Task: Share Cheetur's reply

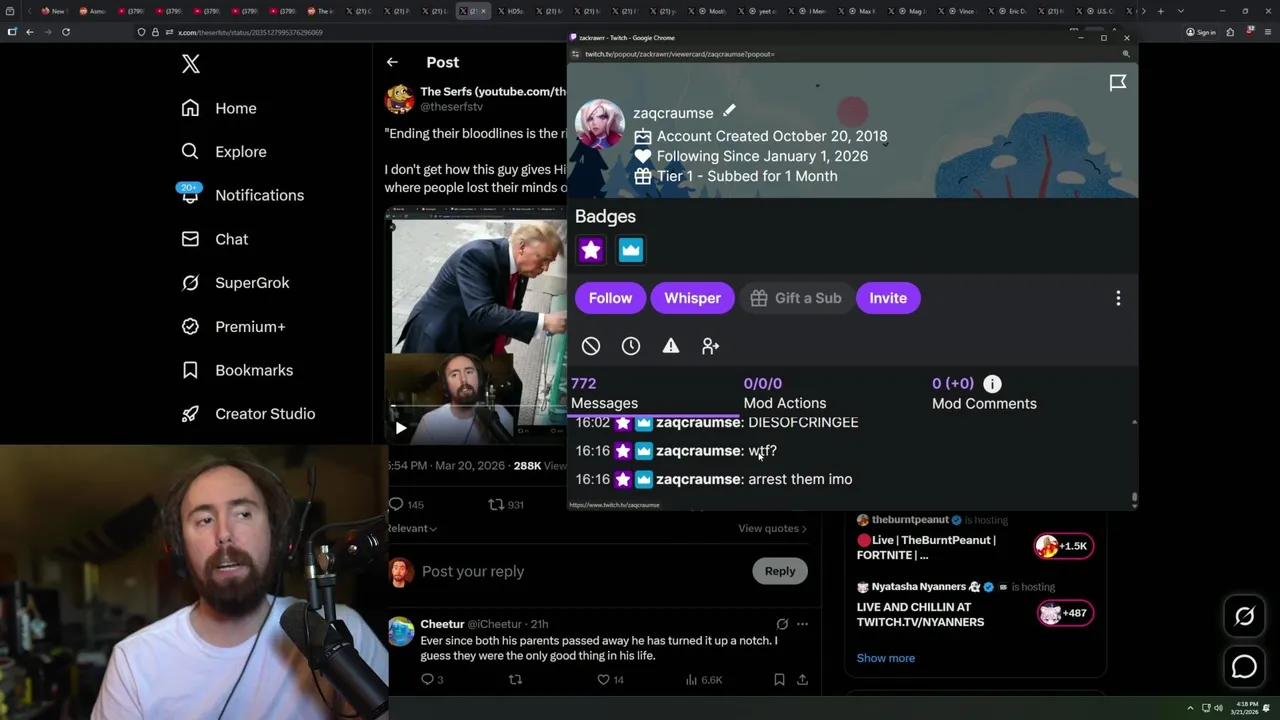Action: [802, 680]
